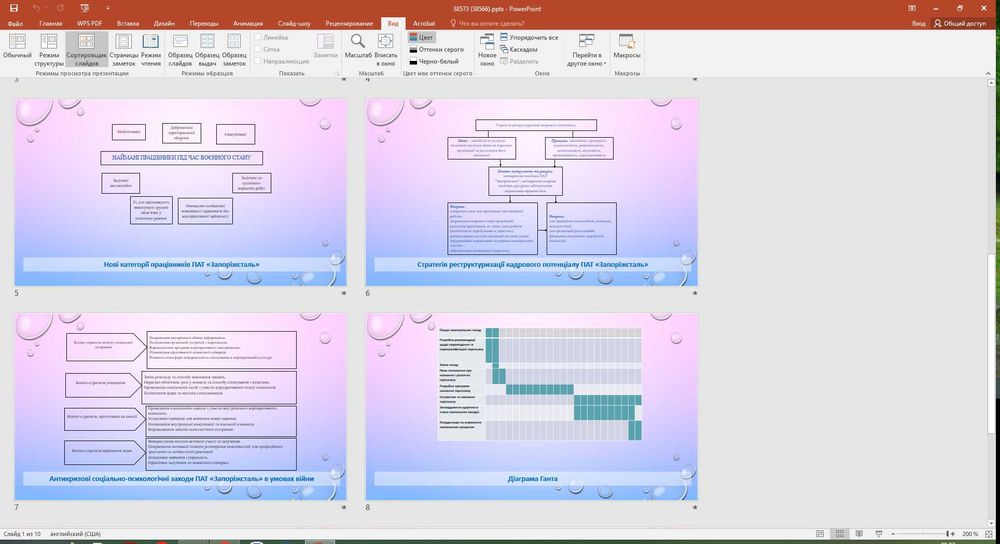Open Образец слайдов slide master
Screen dimensions: 1000x544
pyautogui.click(x=180, y=49)
